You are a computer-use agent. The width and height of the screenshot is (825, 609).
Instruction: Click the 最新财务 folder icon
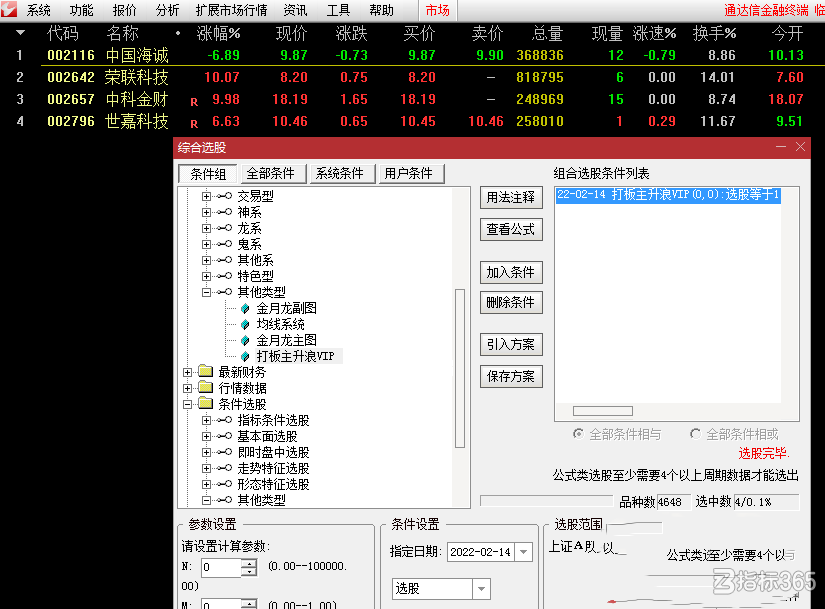click(x=205, y=372)
